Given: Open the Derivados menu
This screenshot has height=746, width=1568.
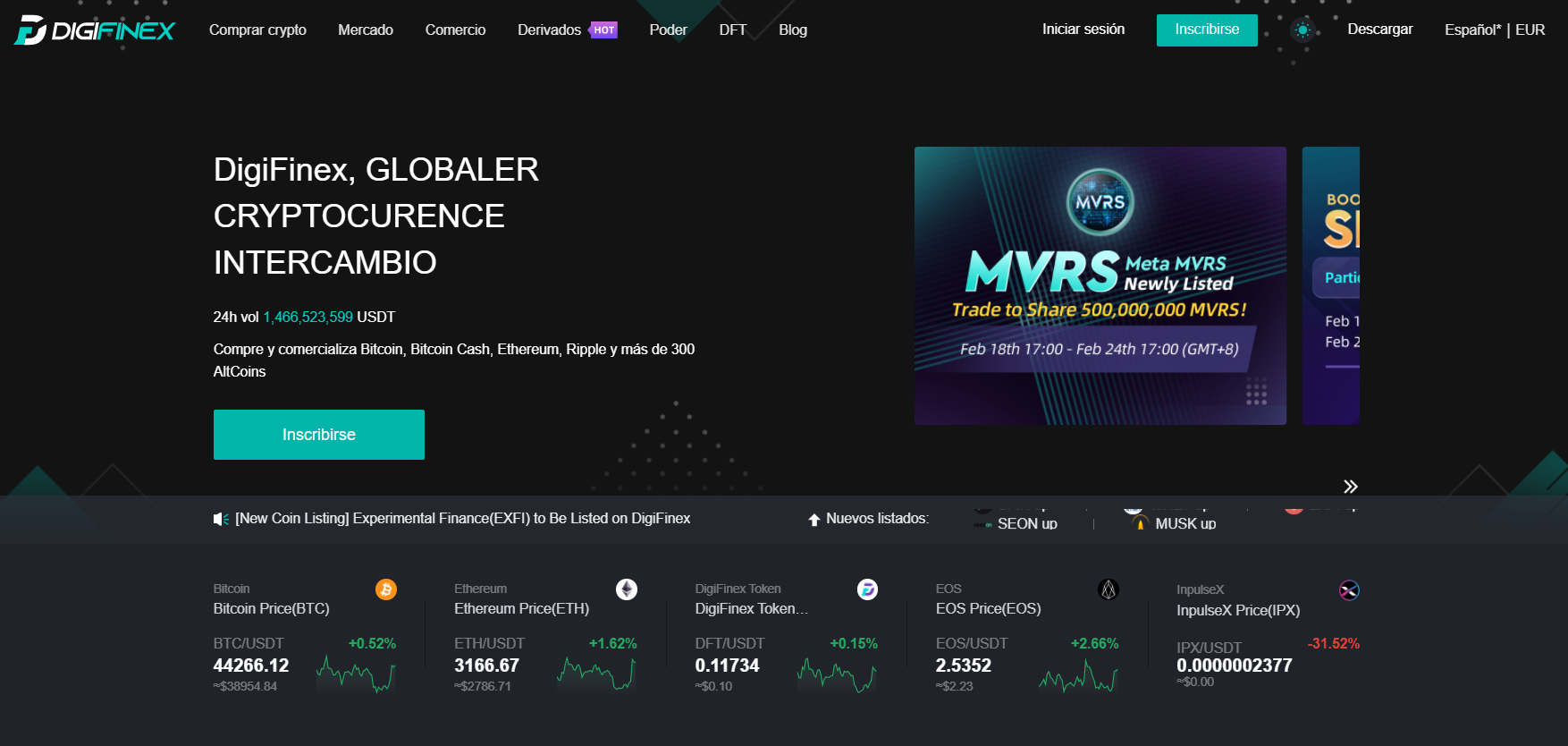Looking at the screenshot, I should point(549,30).
